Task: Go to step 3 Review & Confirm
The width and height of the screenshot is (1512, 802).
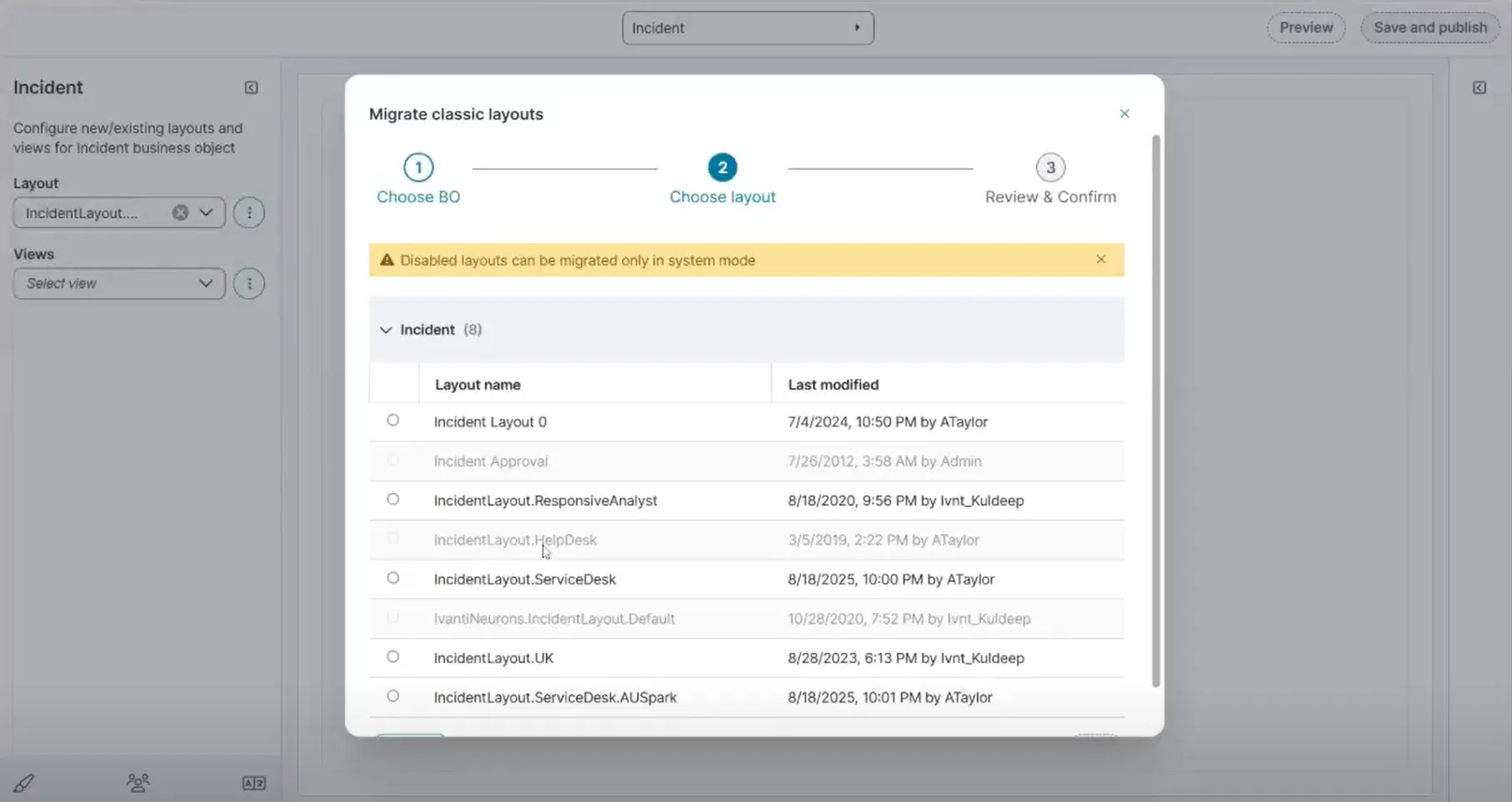Action: [x=1050, y=179]
